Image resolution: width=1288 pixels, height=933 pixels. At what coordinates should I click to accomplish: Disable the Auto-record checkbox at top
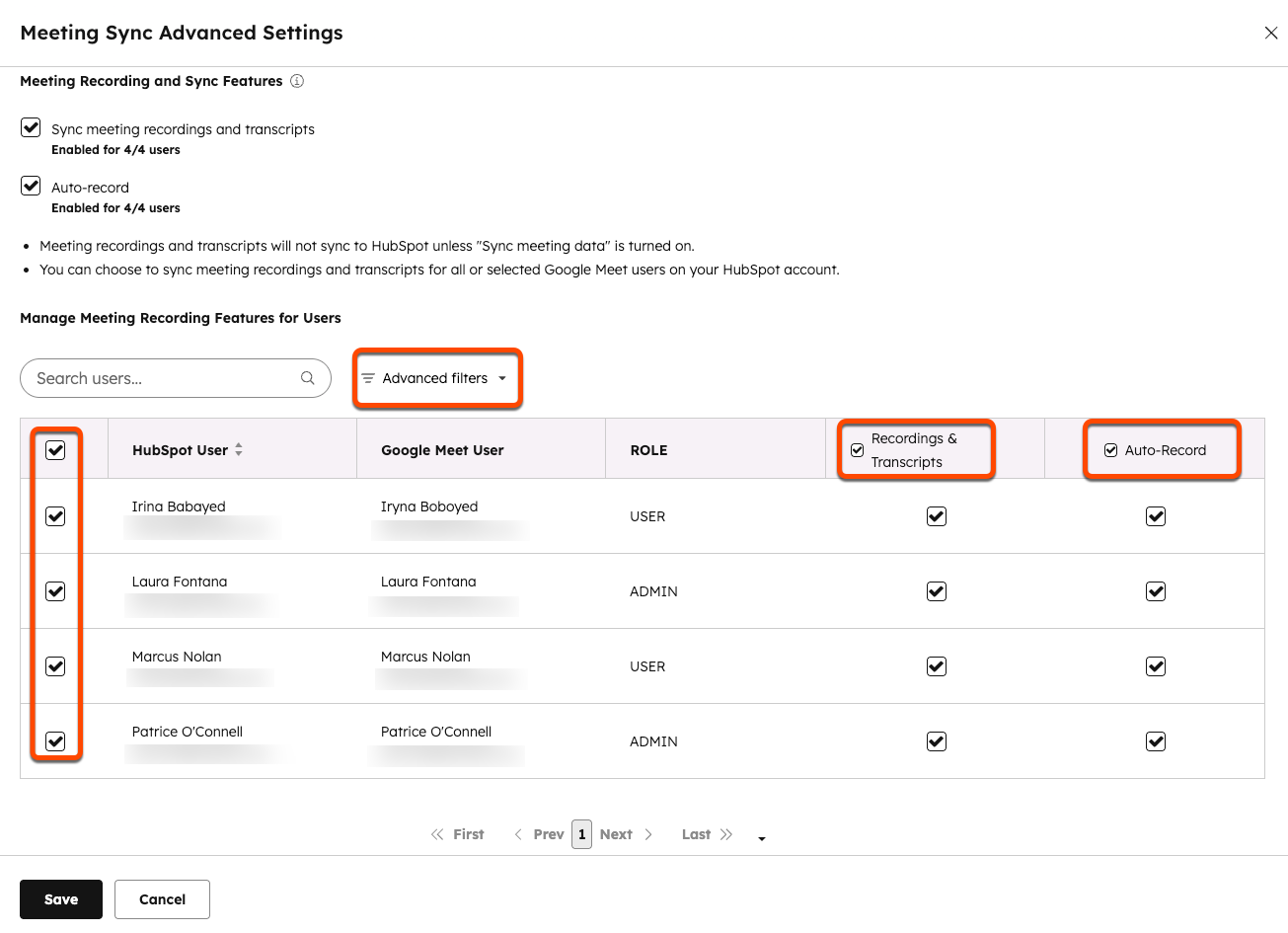click(x=32, y=186)
